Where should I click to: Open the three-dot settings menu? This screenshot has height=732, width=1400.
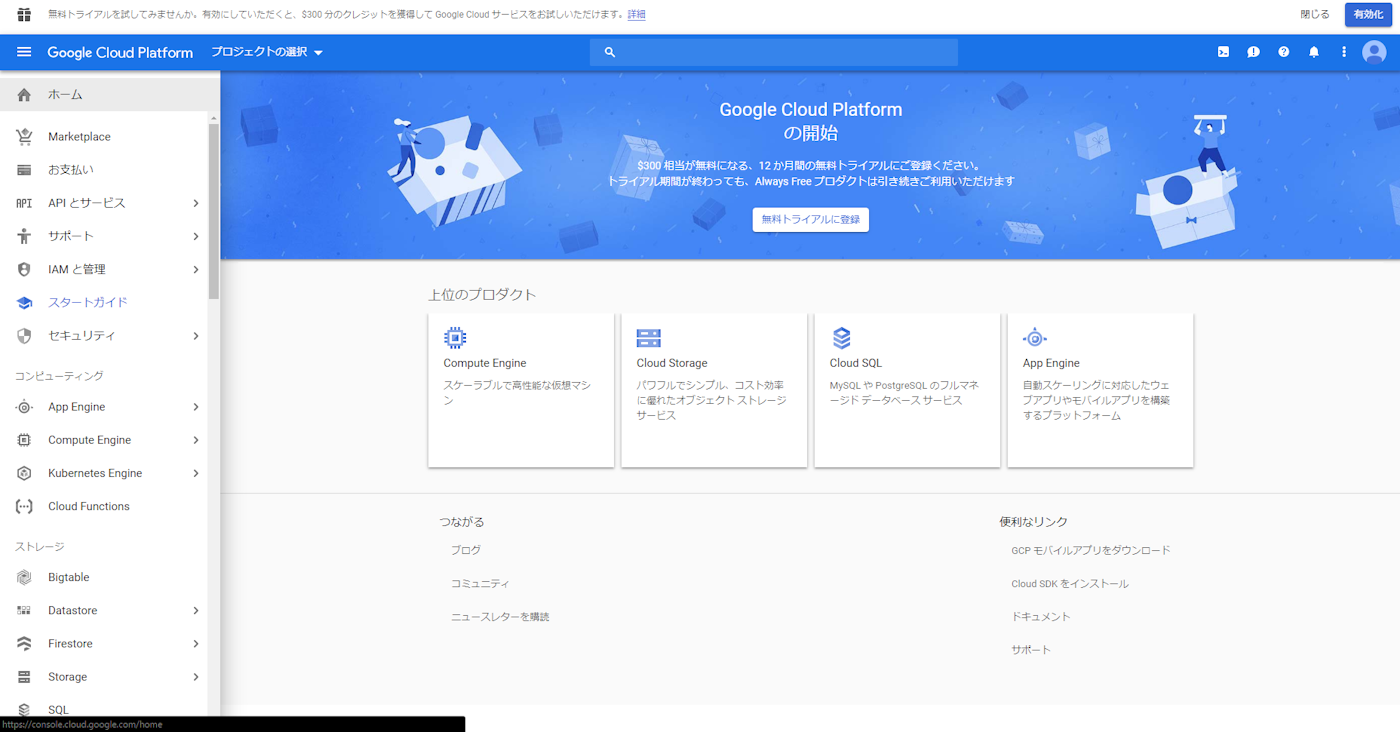click(1344, 52)
